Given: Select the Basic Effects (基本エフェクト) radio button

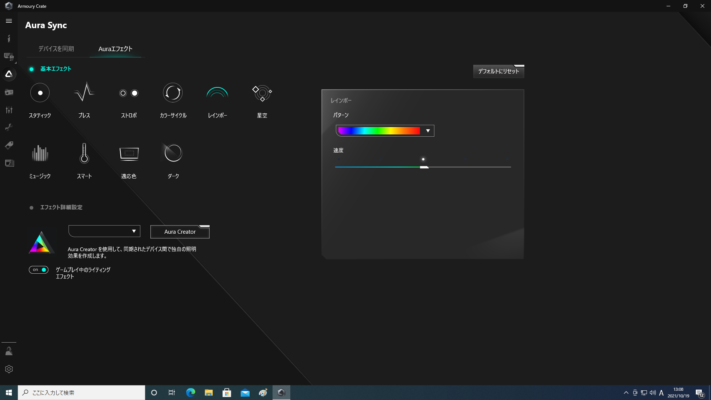Looking at the screenshot, I should [31, 69].
